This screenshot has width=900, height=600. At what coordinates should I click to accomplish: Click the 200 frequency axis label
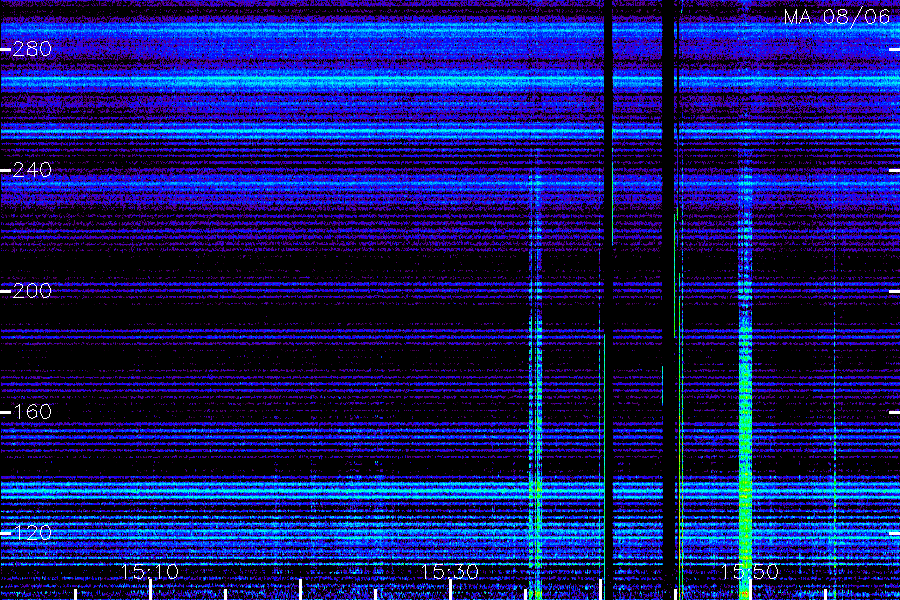(32, 291)
